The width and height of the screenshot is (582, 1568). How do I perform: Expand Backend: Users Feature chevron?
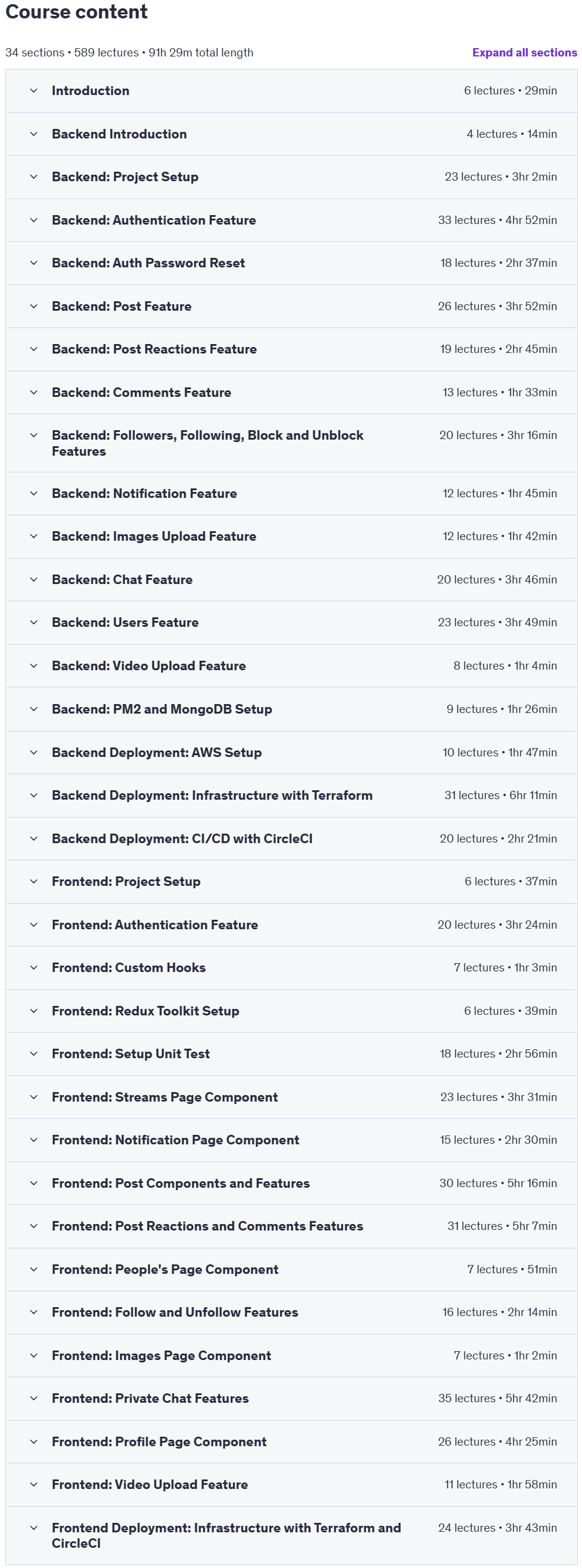point(34,623)
